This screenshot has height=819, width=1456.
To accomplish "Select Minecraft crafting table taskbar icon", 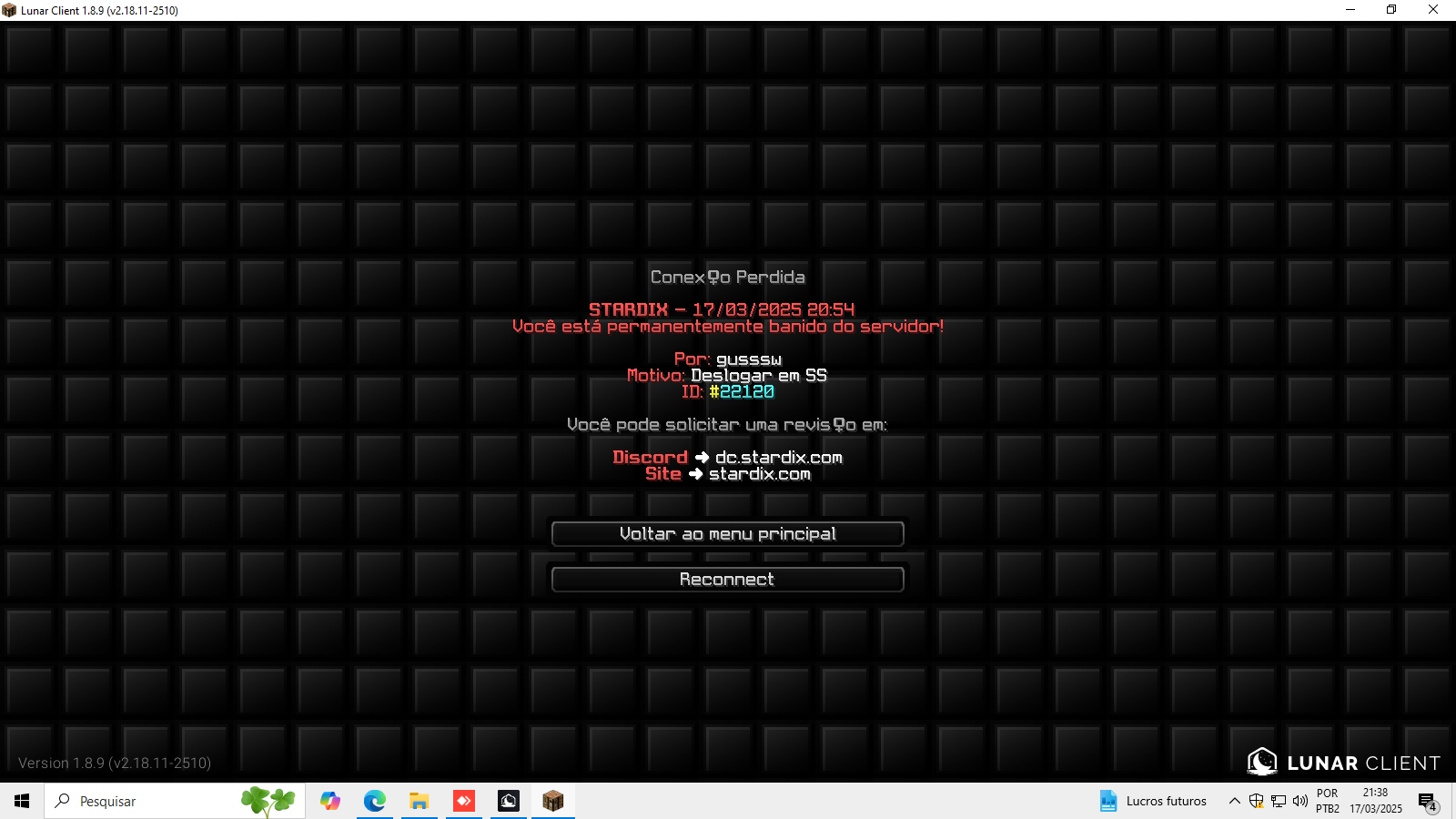I will coord(553,801).
